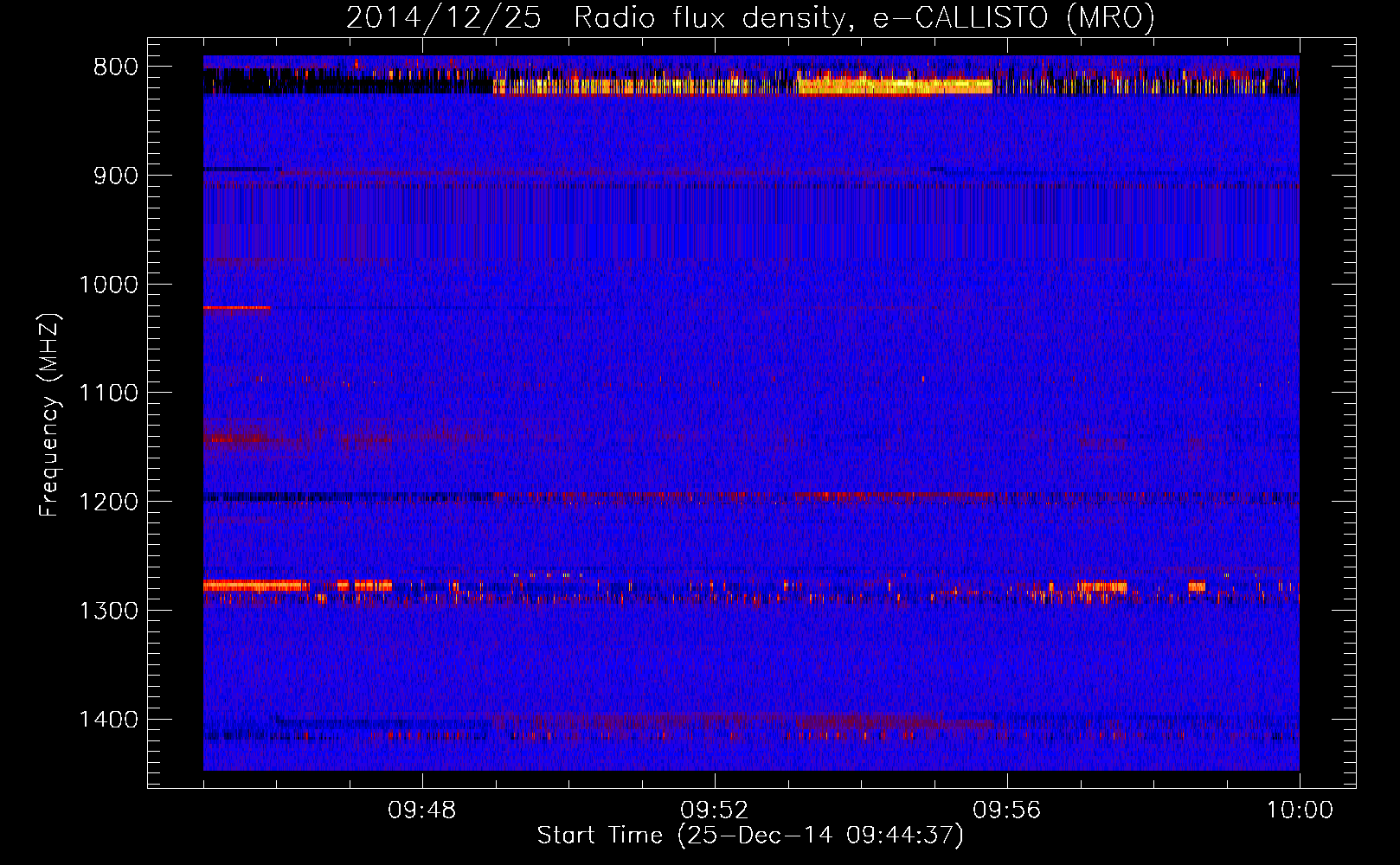Click the 1100 frequency tick label
Image resolution: width=1400 pixels, height=865 pixels.
click(x=108, y=393)
